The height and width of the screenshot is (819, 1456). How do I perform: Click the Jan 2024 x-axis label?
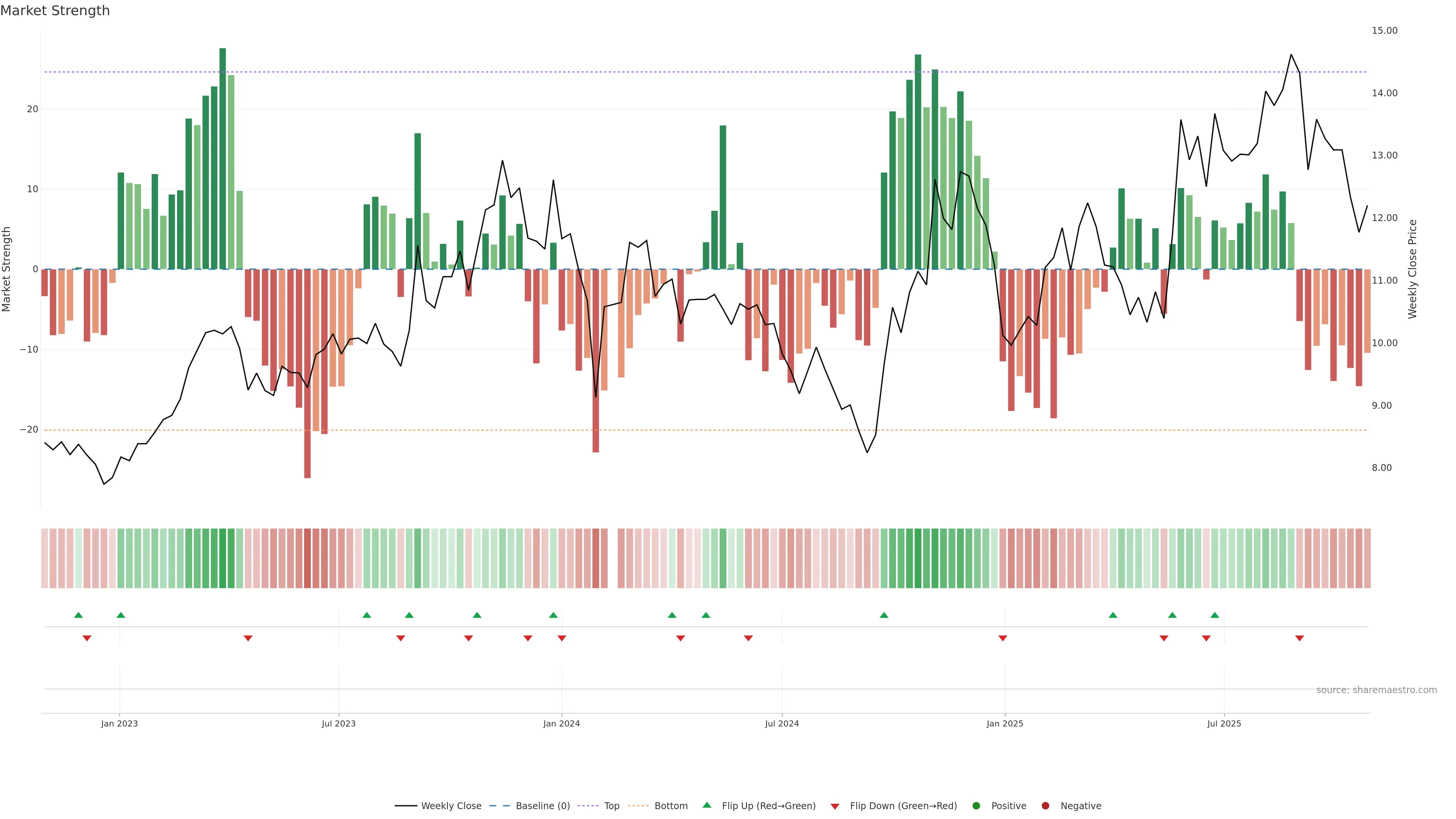[x=561, y=723]
